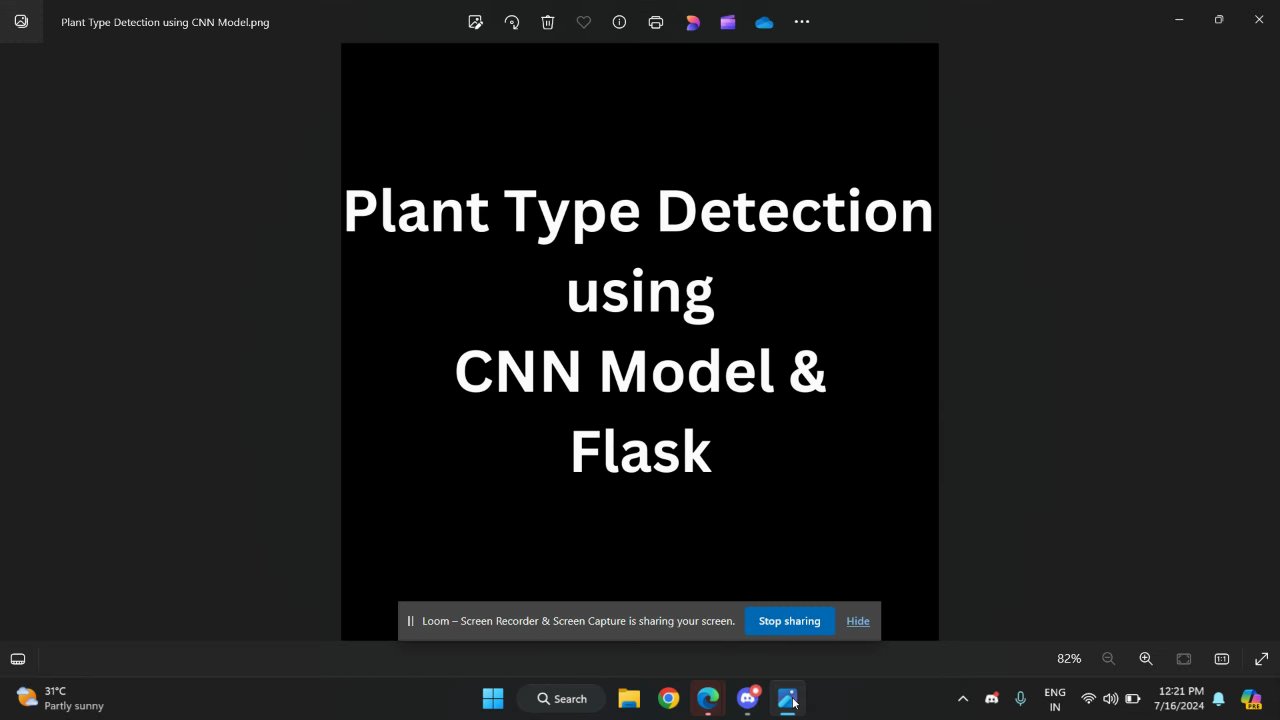Open the See more three-dots menu
The width and height of the screenshot is (1280, 720).
802,22
